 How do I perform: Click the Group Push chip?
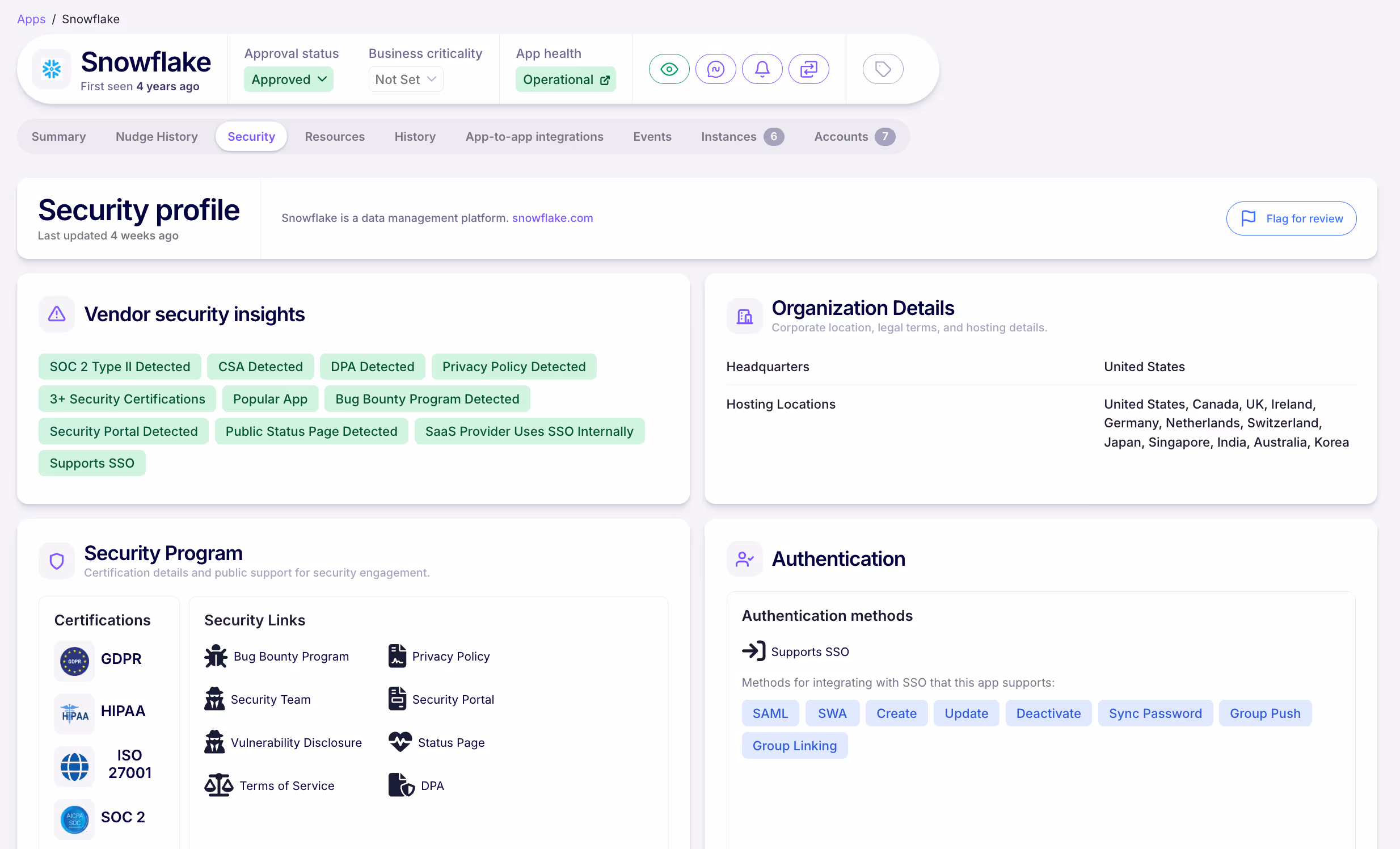(x=1266, y=714)
